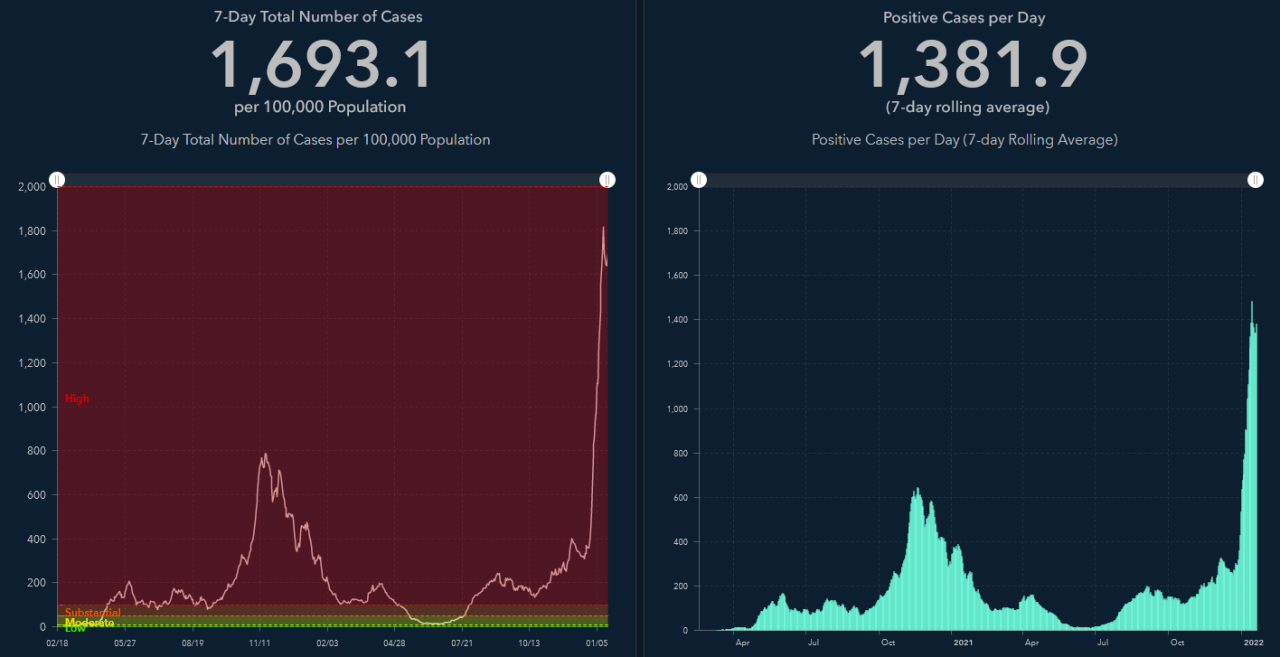Click the "7-Day Total Number of Cases" heading
The width and height of the screenshot is (1280, 657).
(x=318, y=17)
